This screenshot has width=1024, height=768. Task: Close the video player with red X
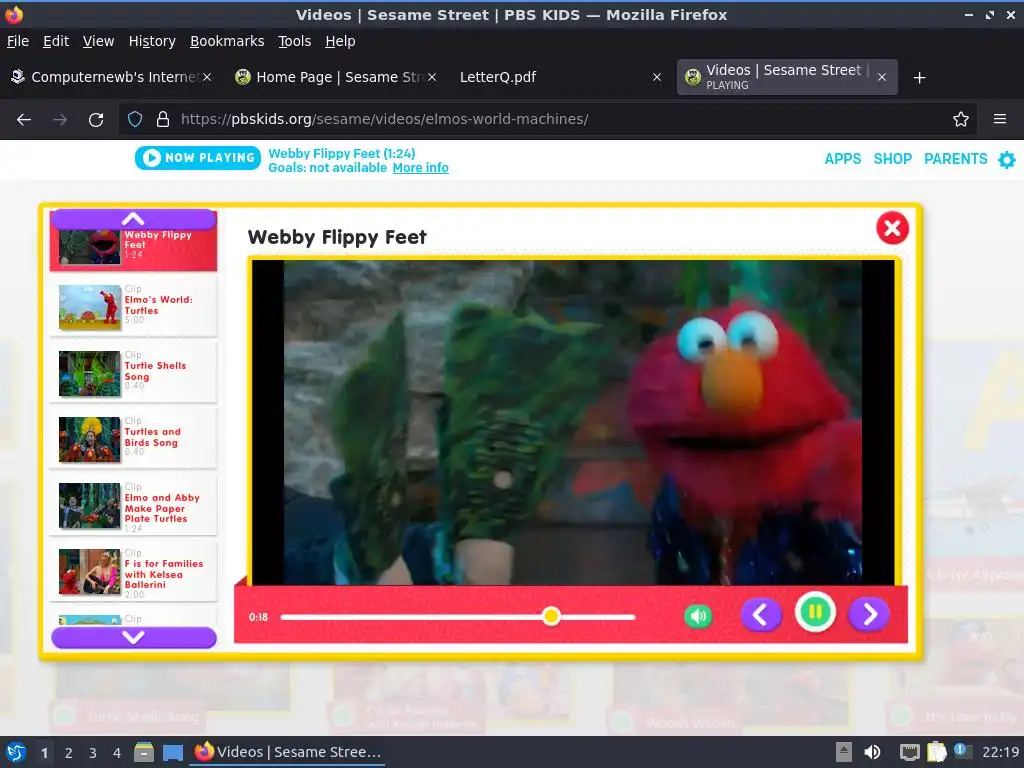(x=892, y=228)
